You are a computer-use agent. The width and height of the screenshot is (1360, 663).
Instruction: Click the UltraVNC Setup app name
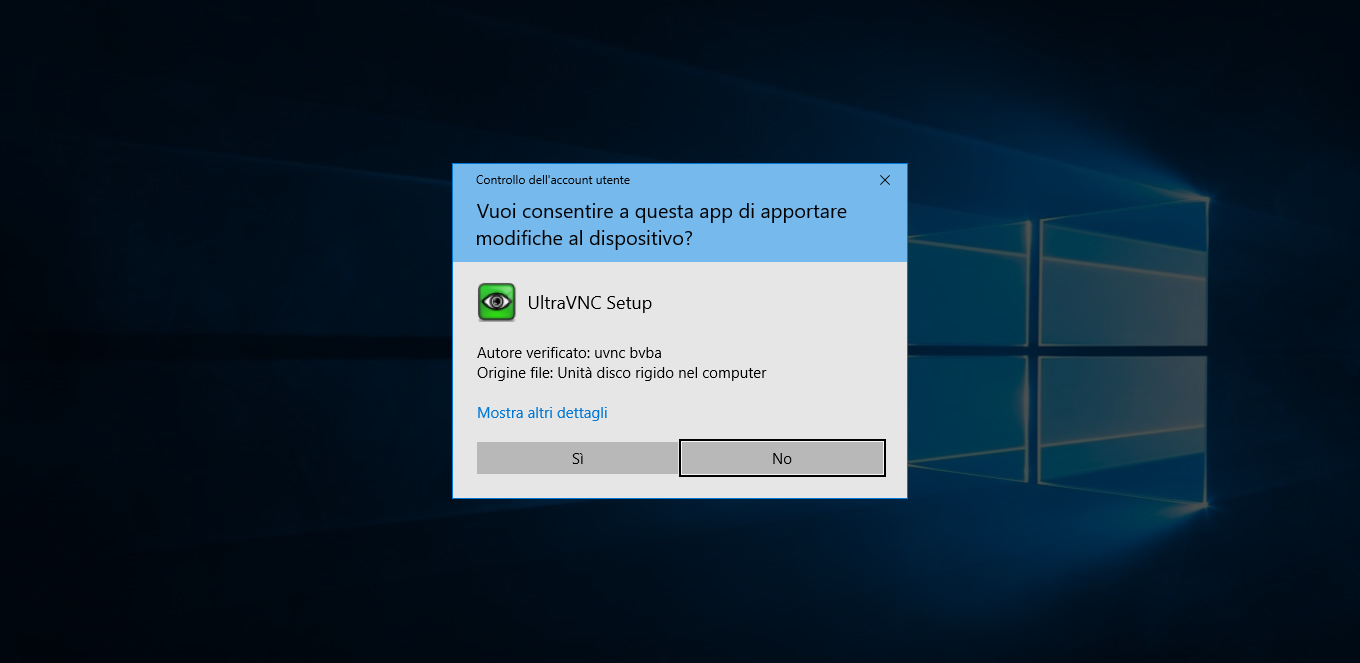(x=590, y=303)
